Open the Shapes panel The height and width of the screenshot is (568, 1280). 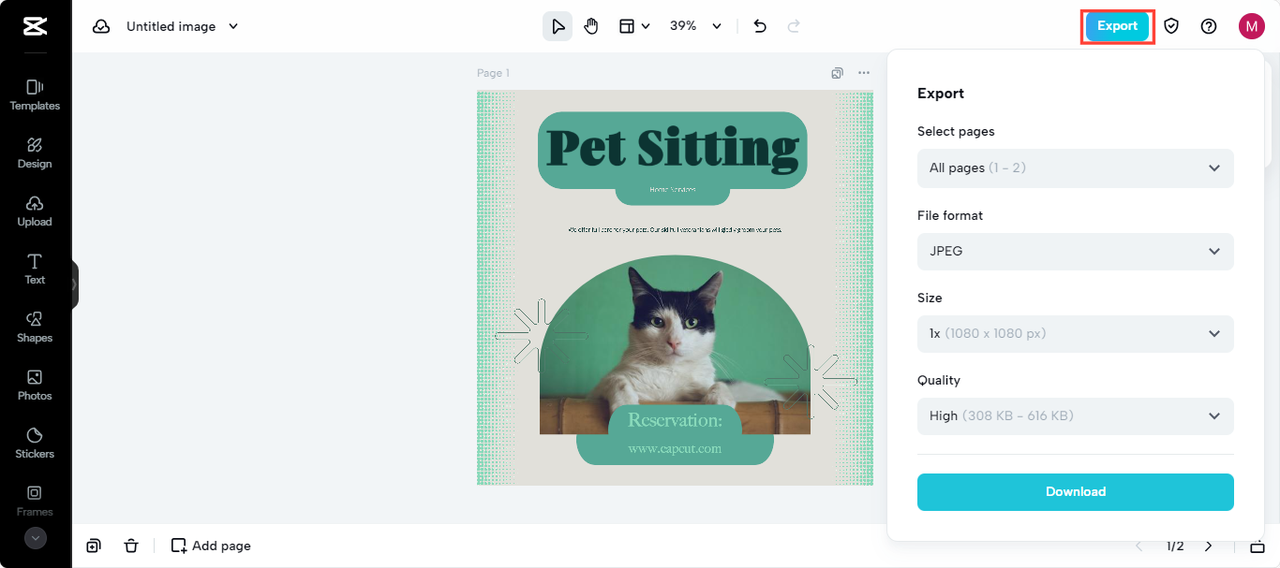click(35, 327)
